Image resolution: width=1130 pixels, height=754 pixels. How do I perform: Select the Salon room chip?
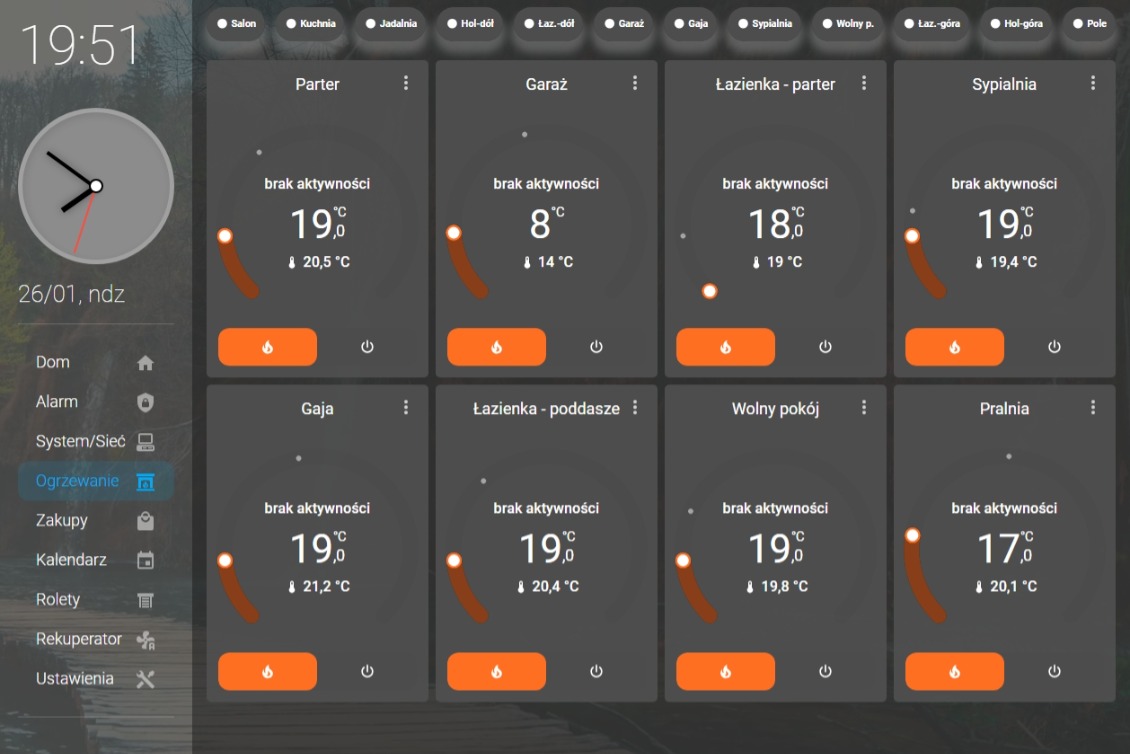237,24
